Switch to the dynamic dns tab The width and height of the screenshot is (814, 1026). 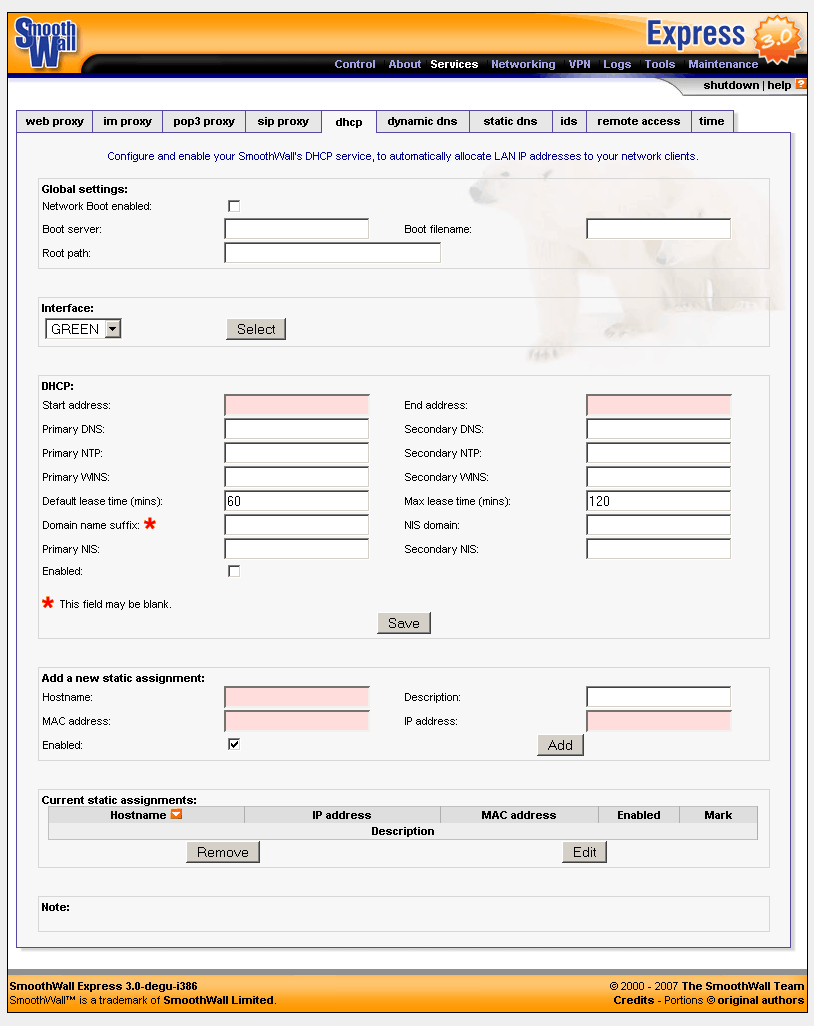423,121
